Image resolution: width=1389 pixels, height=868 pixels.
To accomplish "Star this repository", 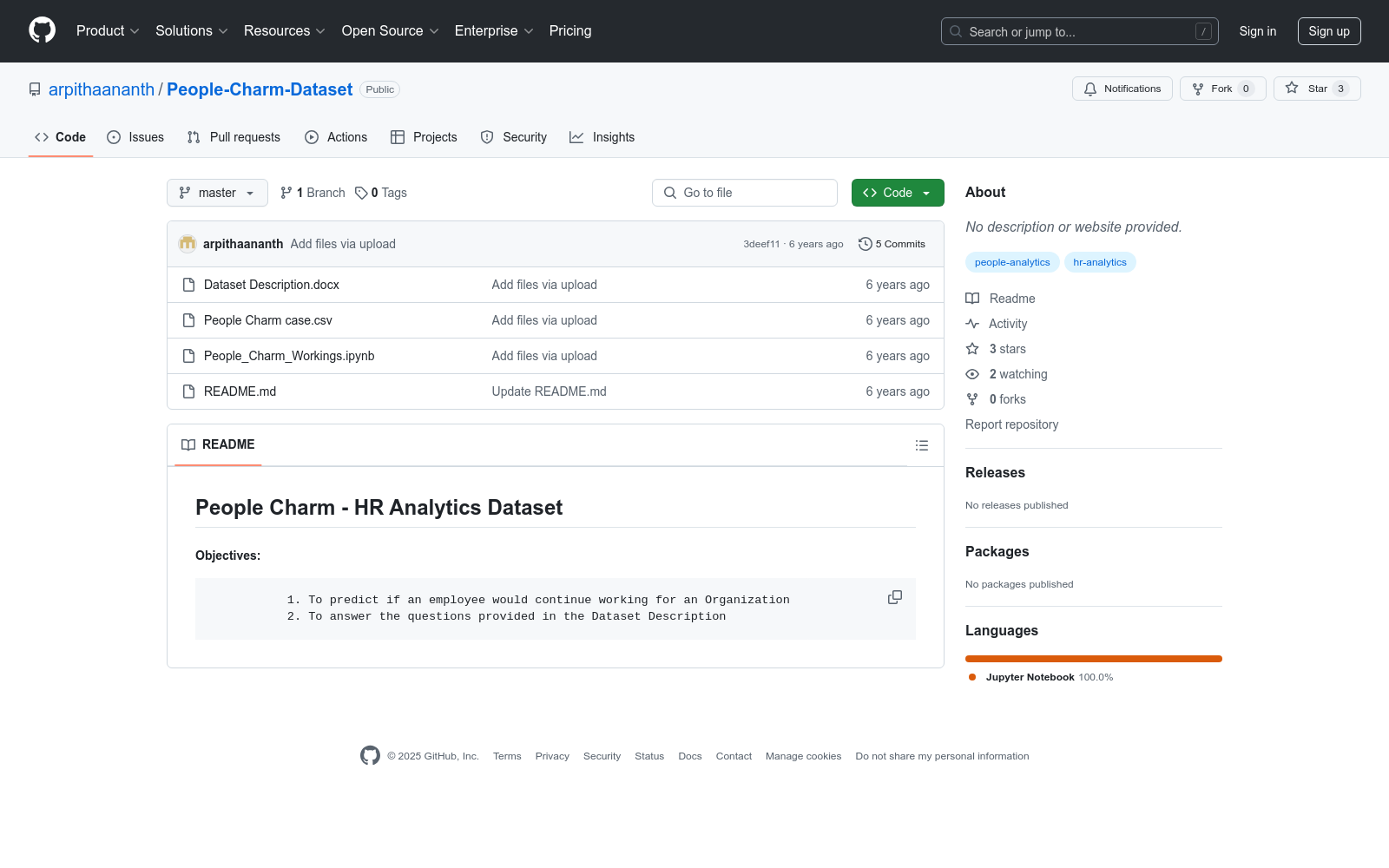I will (x=1317, y=89).
